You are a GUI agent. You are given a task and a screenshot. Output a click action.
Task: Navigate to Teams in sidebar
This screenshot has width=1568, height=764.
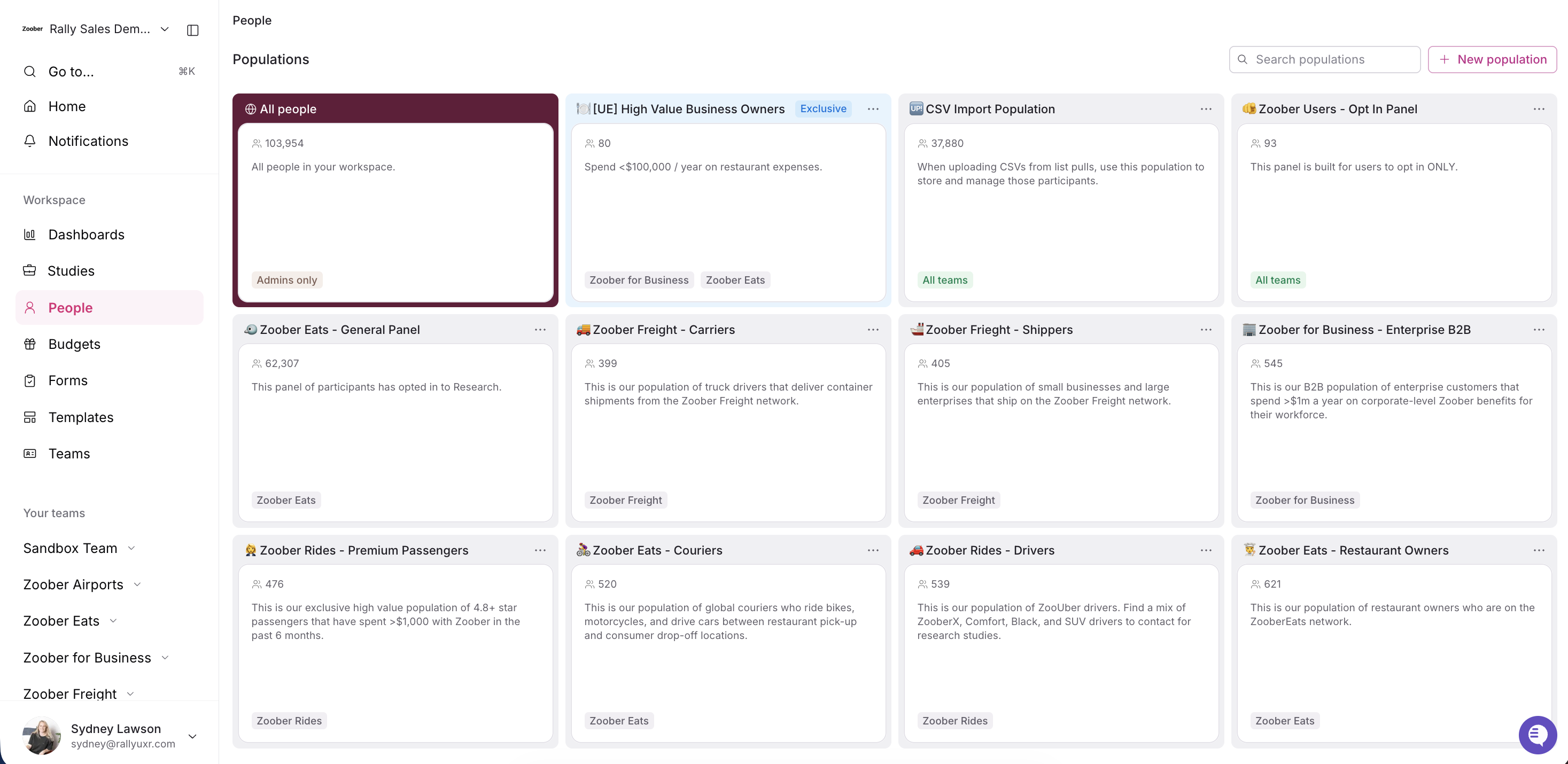pos(69,454)
